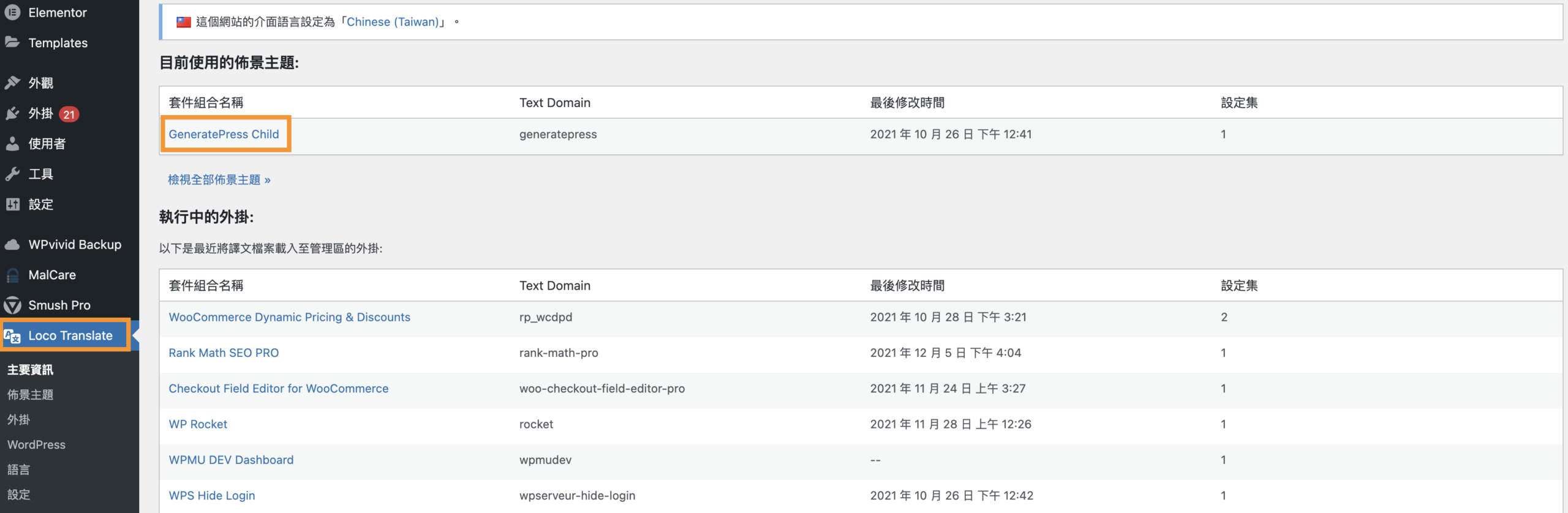This screenshot has width=1568, height=513.
Task: Click the Chinese (Taiwan) language link
Action: (393, 22)
